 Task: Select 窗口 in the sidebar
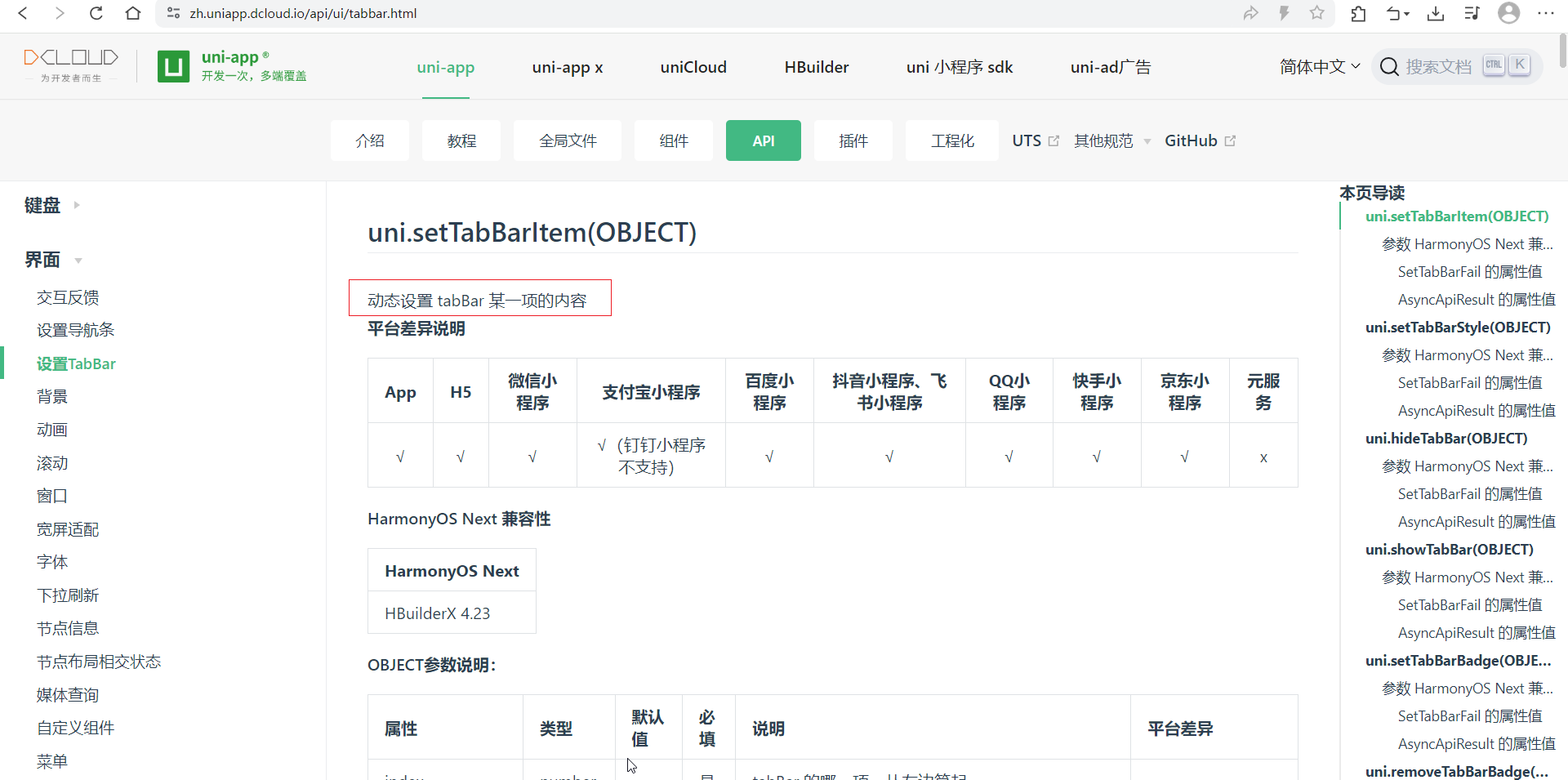tap(52, 496)
